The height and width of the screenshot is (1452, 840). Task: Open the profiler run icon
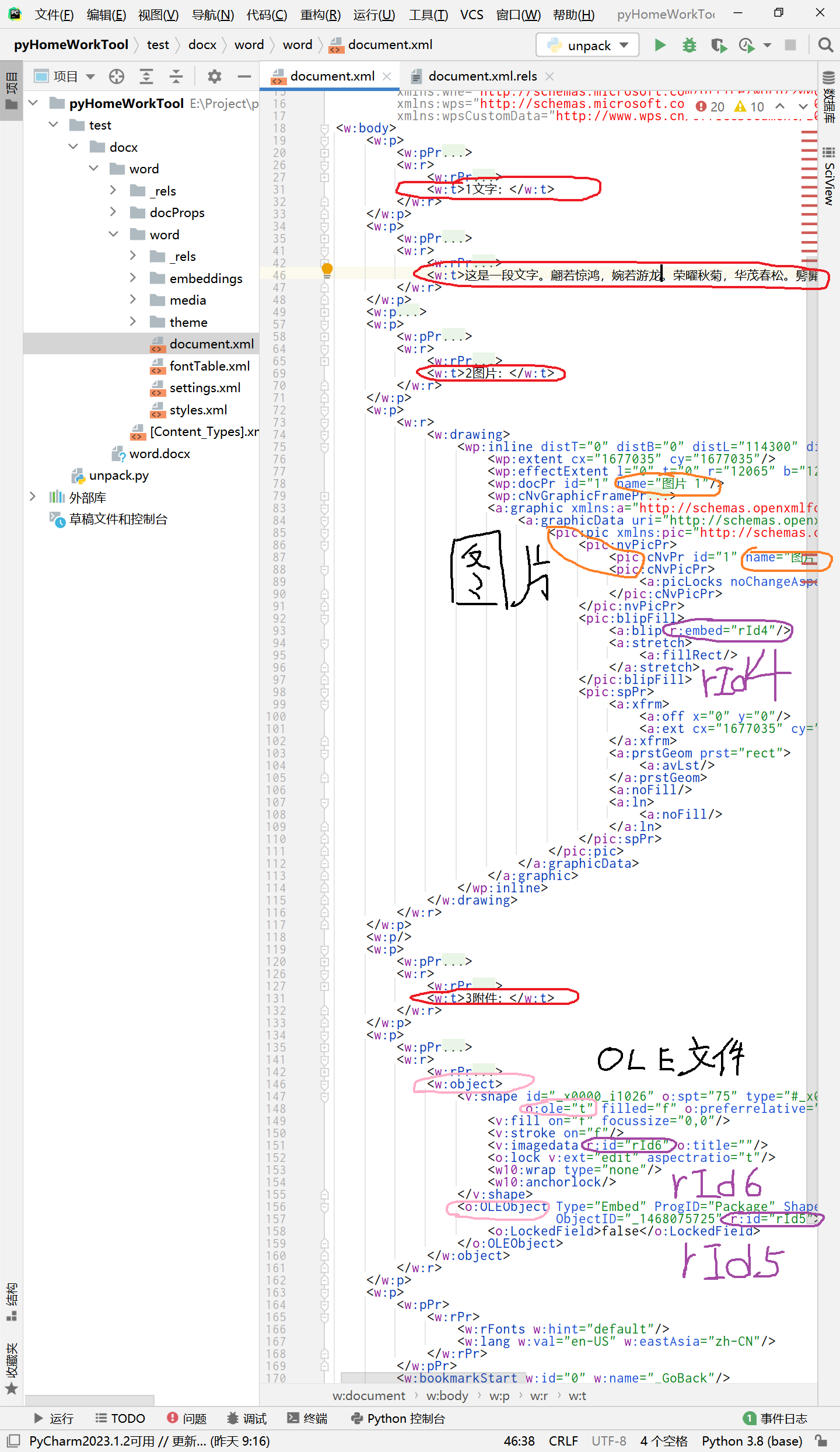tap(747, 45)
